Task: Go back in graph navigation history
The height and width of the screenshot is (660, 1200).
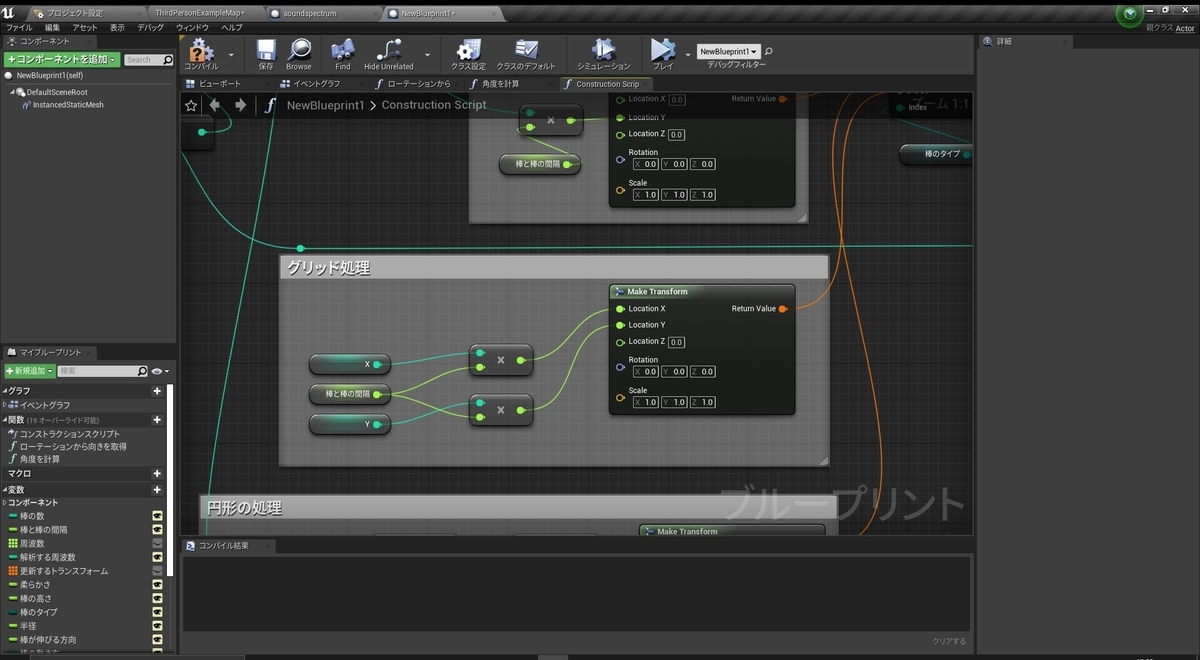Action: (214, 105)
